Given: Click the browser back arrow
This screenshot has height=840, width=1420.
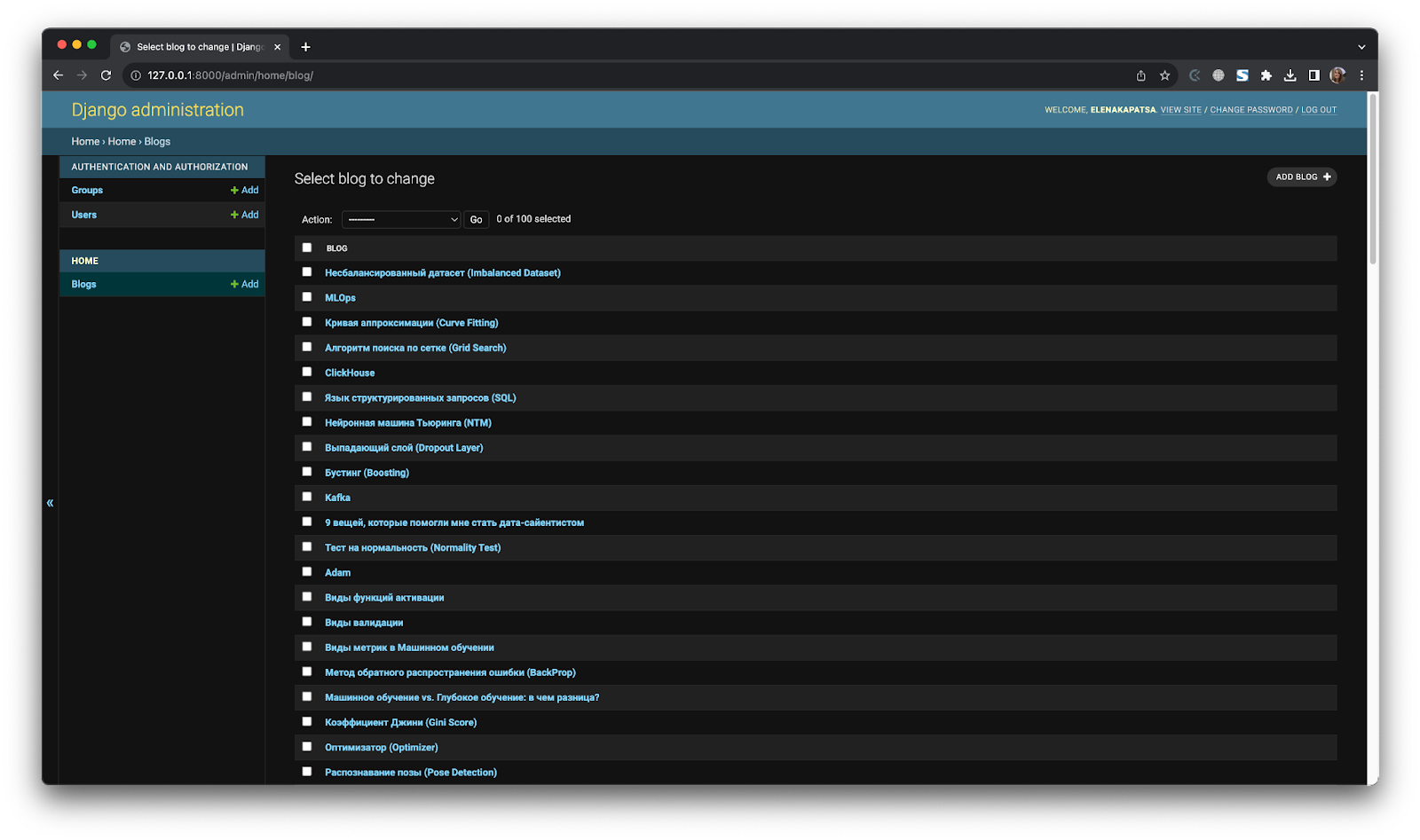Looking at the screenshot, I should [x=59, y=75].
